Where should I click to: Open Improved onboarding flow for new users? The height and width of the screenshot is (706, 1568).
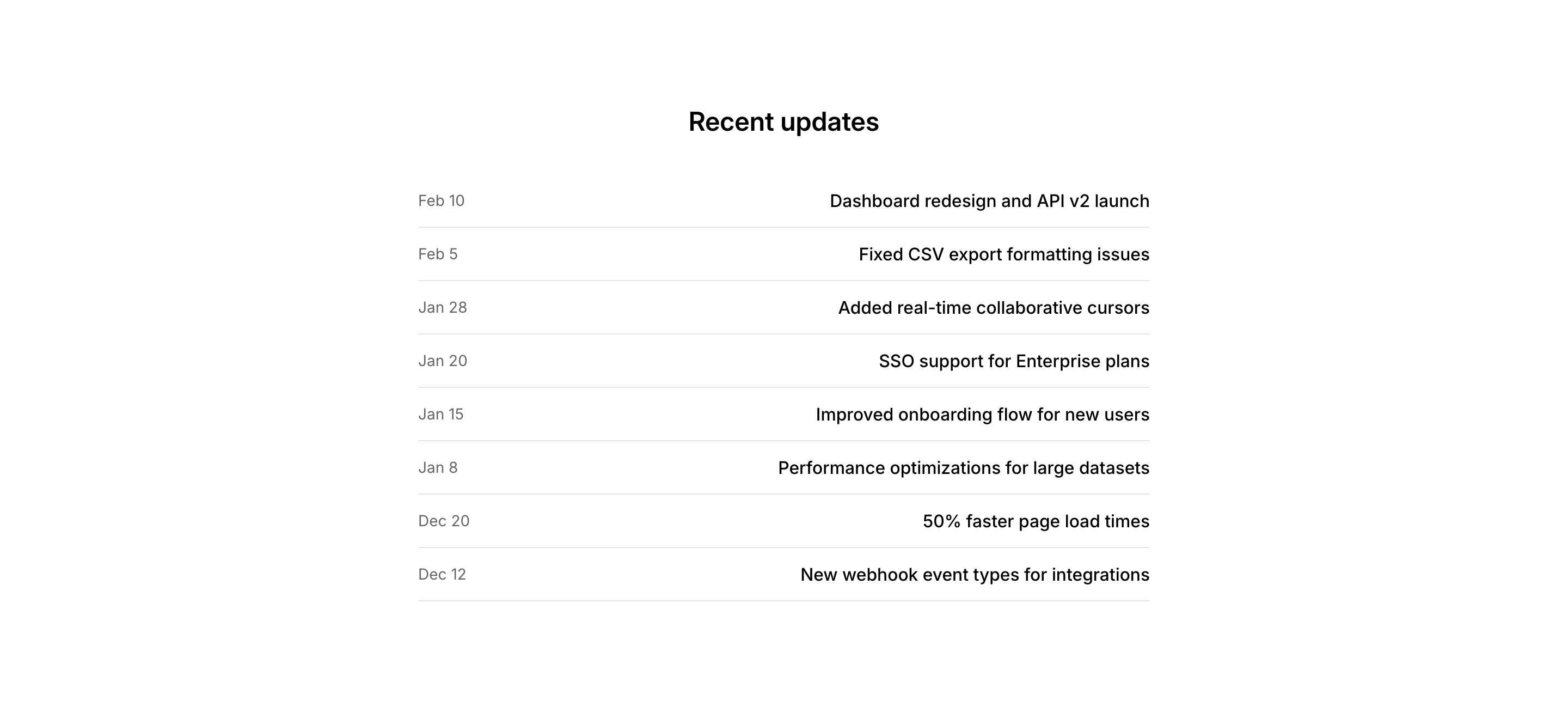[x=982, y=414]
